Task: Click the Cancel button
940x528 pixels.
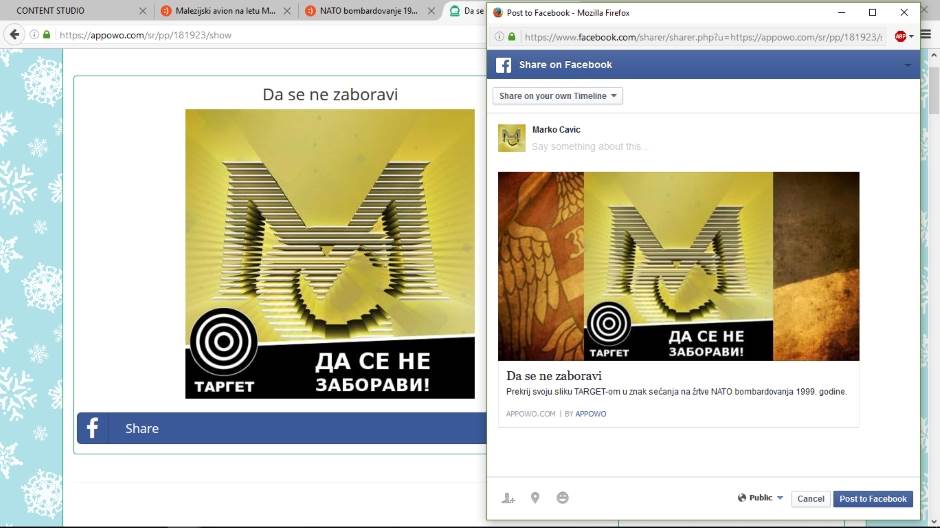Action: (810, 499)
